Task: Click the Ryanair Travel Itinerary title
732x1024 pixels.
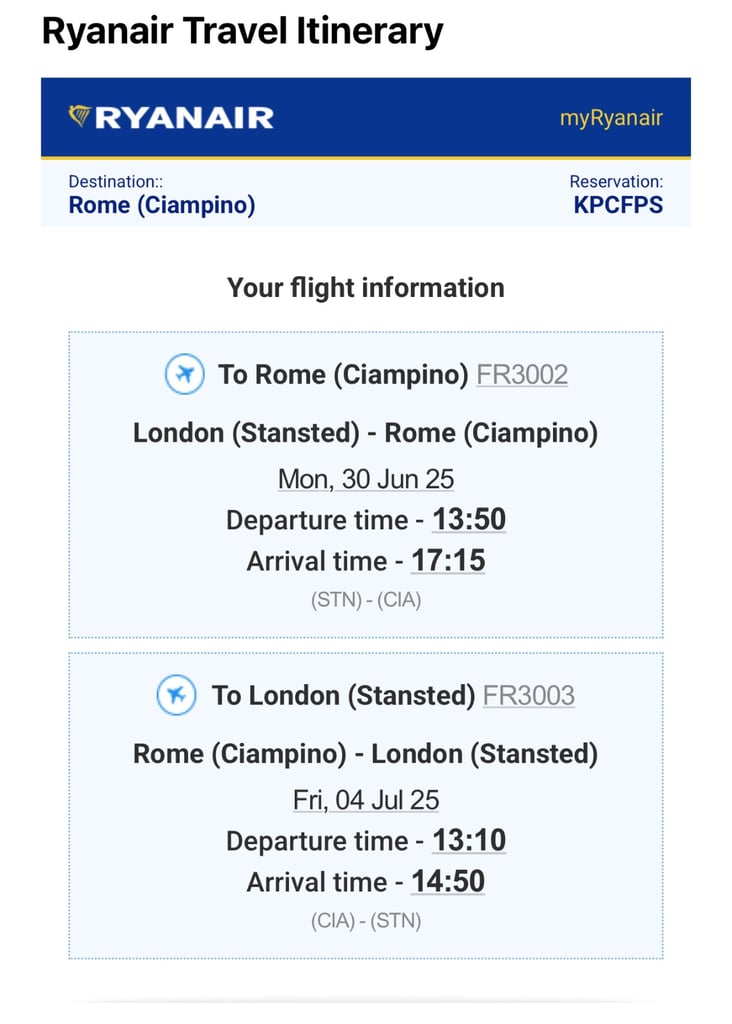Action: [242, 31]
